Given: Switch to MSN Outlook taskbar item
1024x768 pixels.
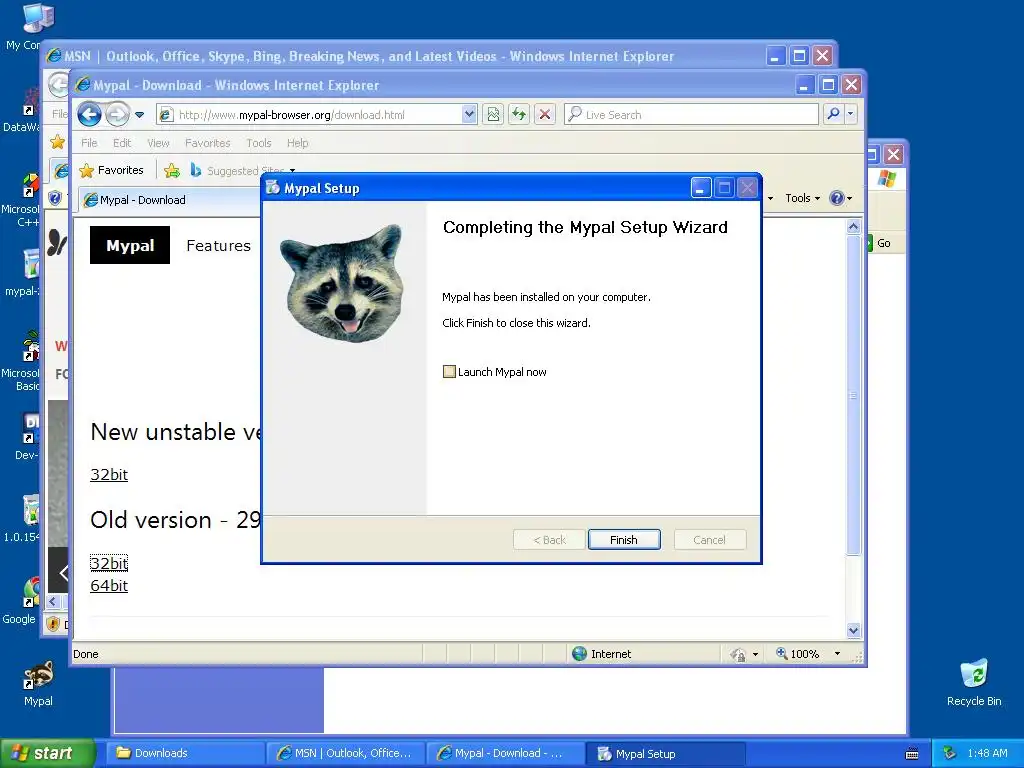Looking at the screenshot, I should click(345, 753).
